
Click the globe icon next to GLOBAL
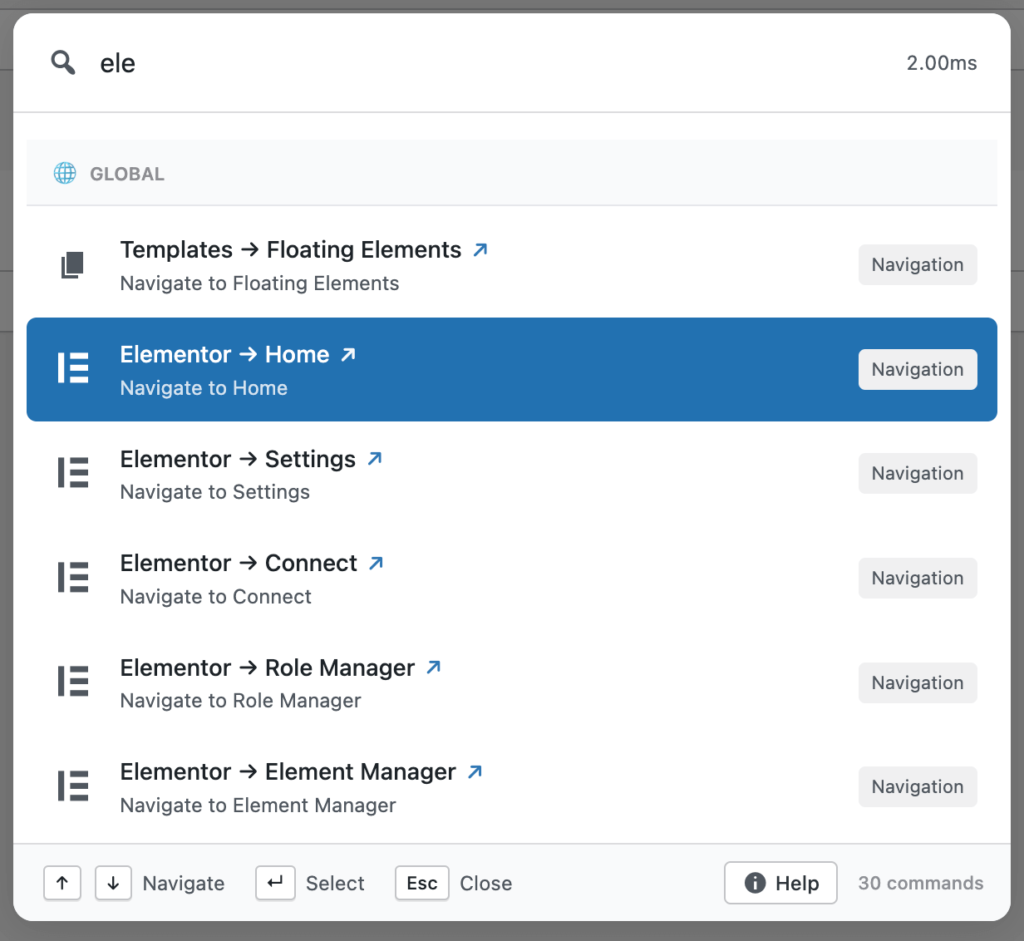tap(64, 172)
